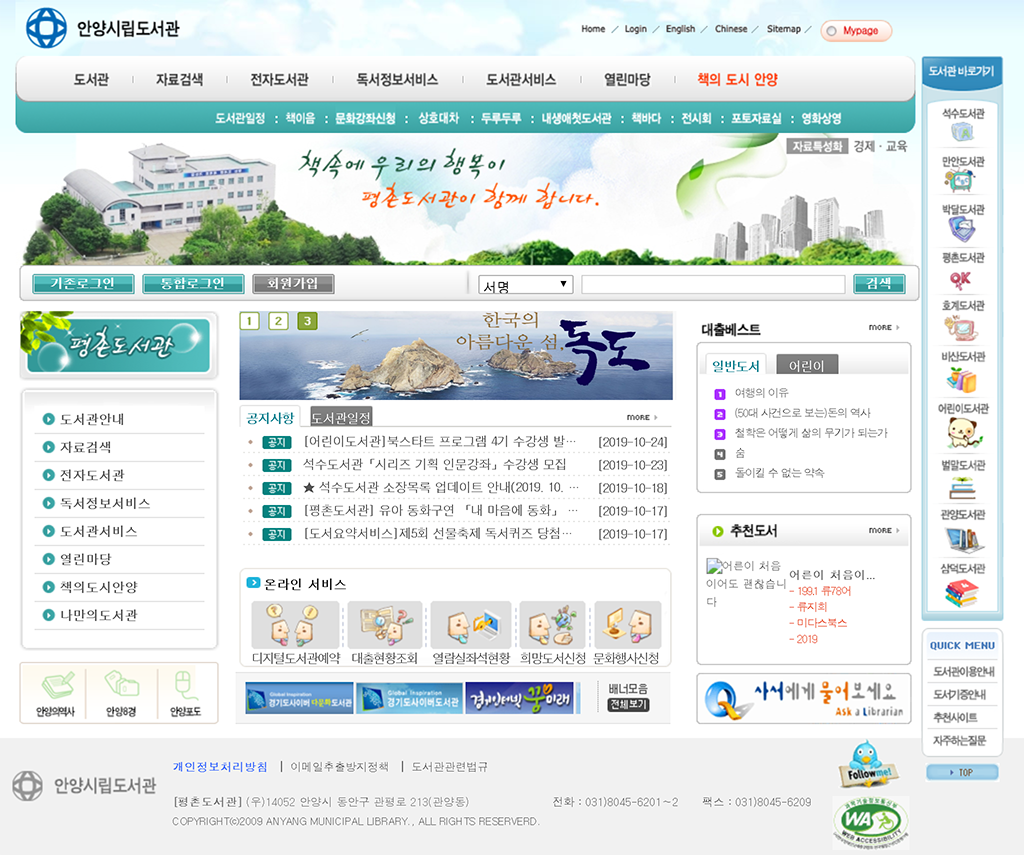This screenshot has width=1024, height=855.
Task: Open the 열람실좌석현황 seat status icon
Action: [471, 626]
